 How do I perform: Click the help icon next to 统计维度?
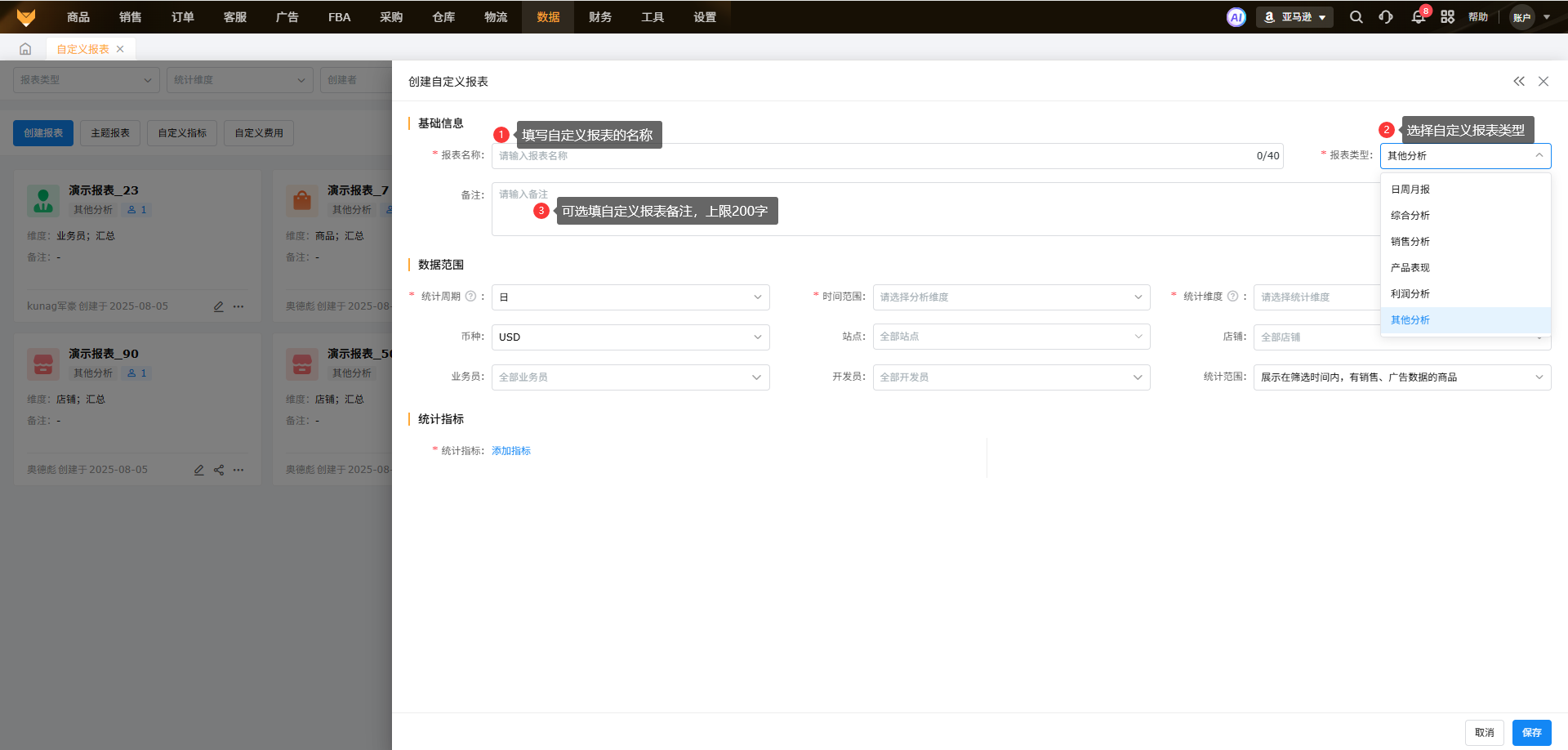[1233, 297]
